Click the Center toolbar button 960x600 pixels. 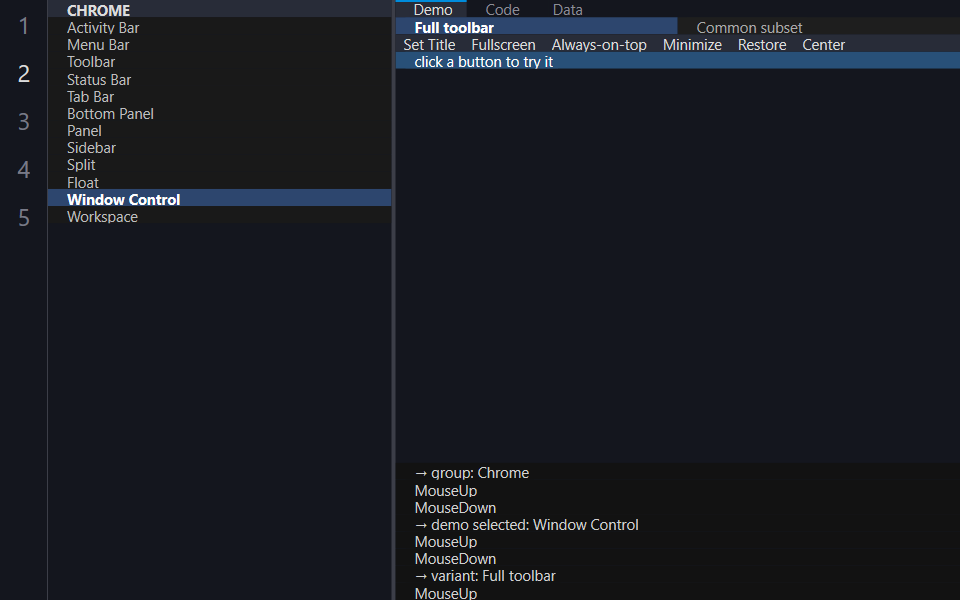click(x=823, y=45)
